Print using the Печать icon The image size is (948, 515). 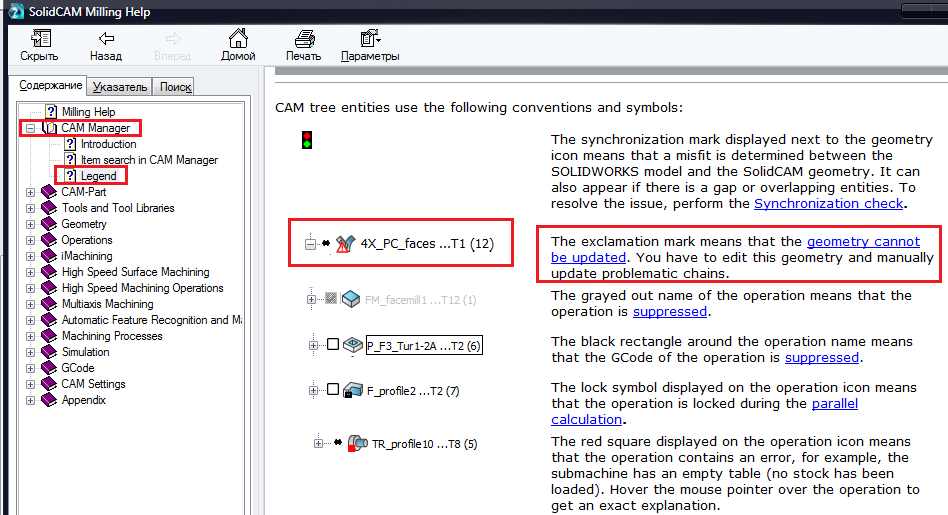(304, 39)
